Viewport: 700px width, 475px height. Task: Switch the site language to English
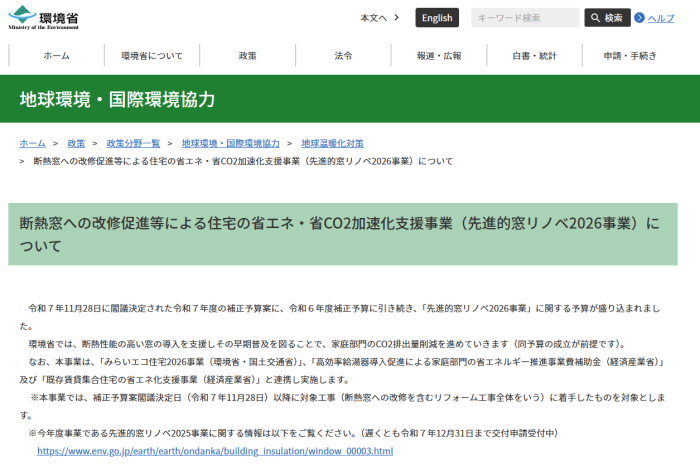[x=437, y=18]
